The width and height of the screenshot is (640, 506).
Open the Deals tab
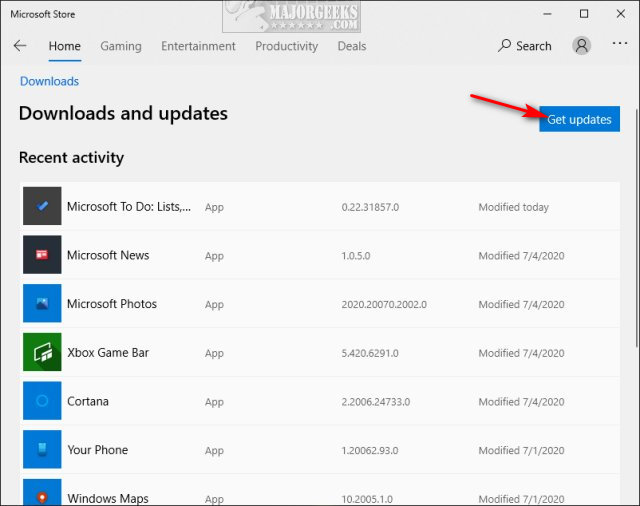[352, 46]
